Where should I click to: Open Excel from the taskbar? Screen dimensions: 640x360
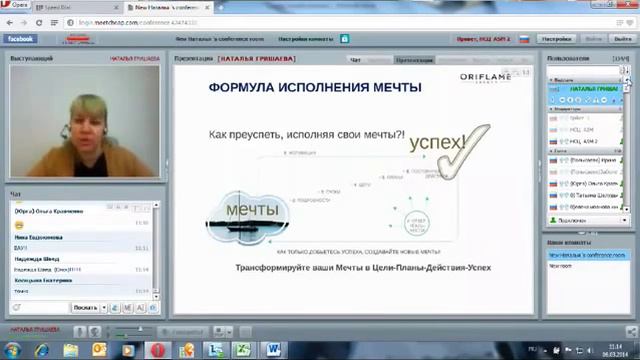[244, 351]
